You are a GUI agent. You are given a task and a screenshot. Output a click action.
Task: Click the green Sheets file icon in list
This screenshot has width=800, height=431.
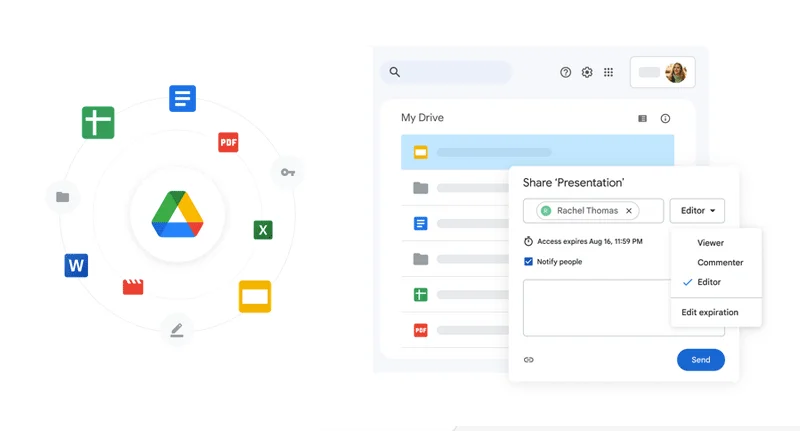[420, 294]
